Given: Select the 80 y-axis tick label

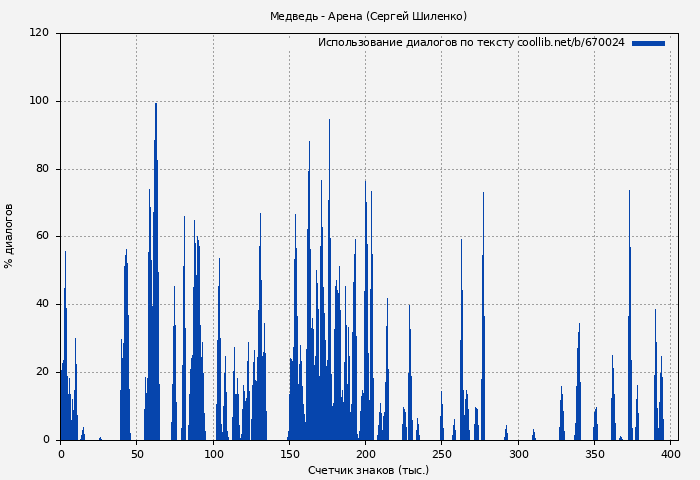Looking at the screenshot, I should [x=42, y=169].
